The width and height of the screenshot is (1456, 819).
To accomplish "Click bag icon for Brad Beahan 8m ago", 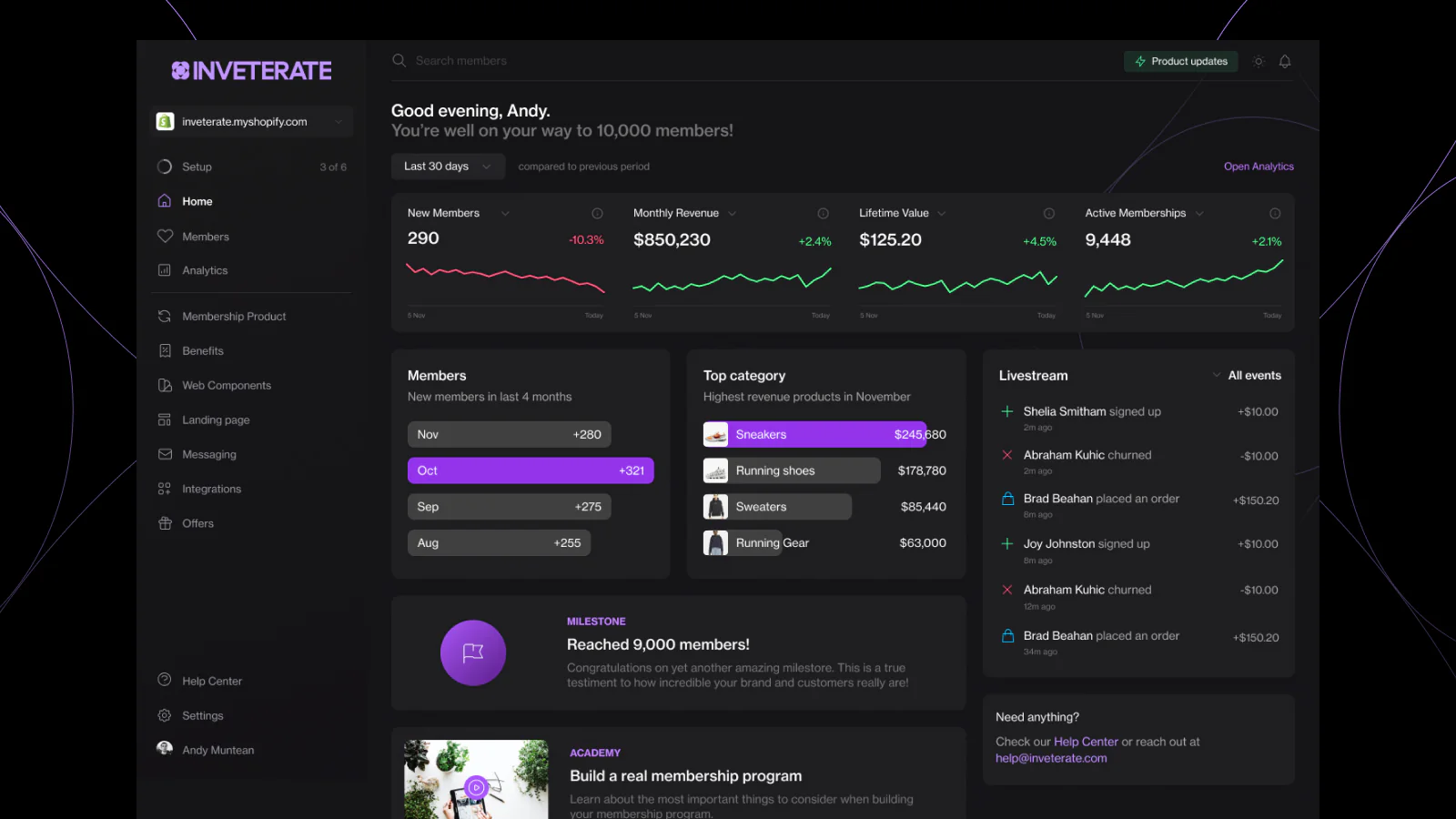I will tap(1007, 499).
